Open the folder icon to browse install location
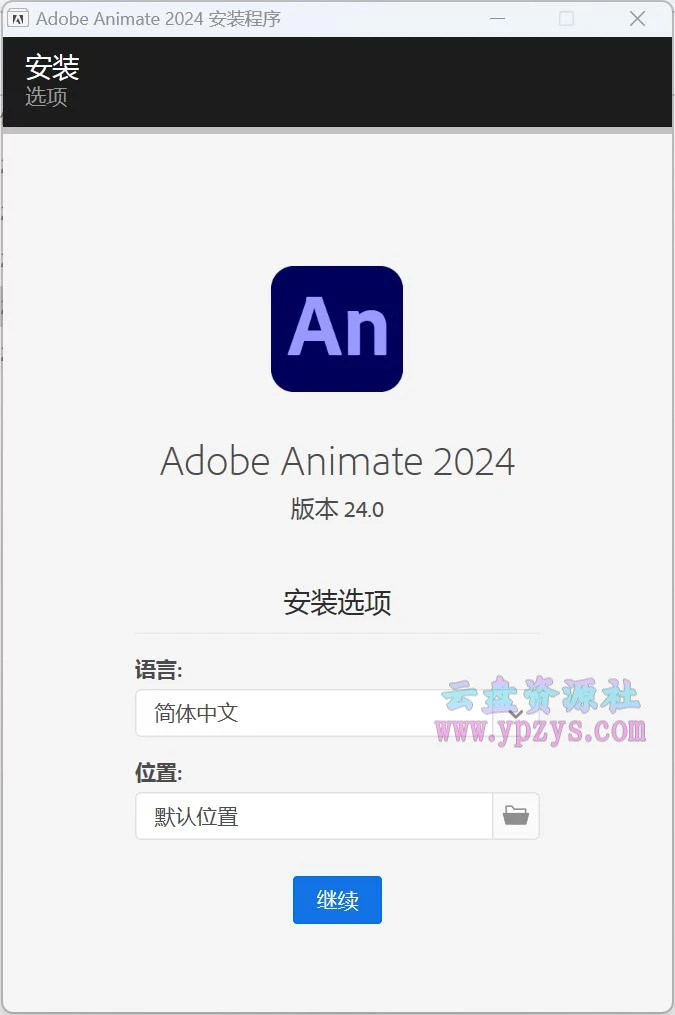The image size is (675, 1015). tap(515, 816)
